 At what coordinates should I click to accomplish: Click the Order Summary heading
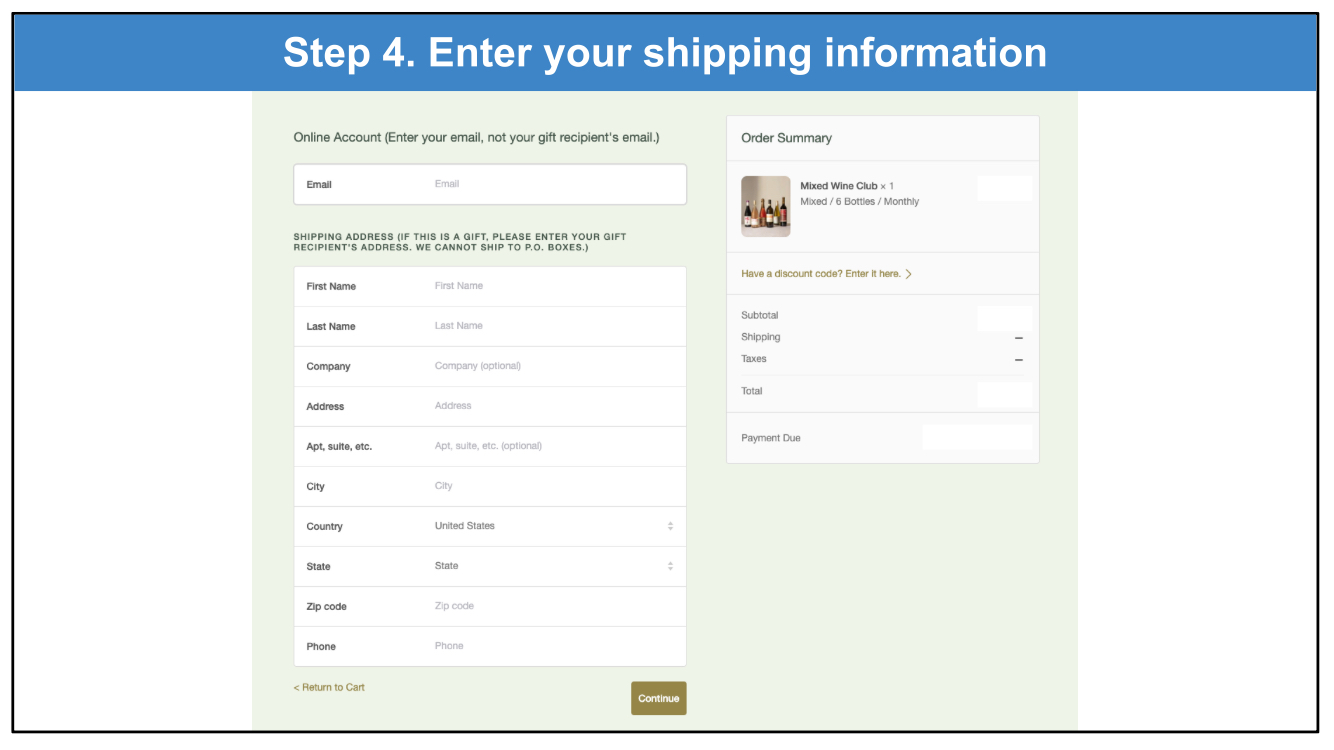(x=786, y=138)
